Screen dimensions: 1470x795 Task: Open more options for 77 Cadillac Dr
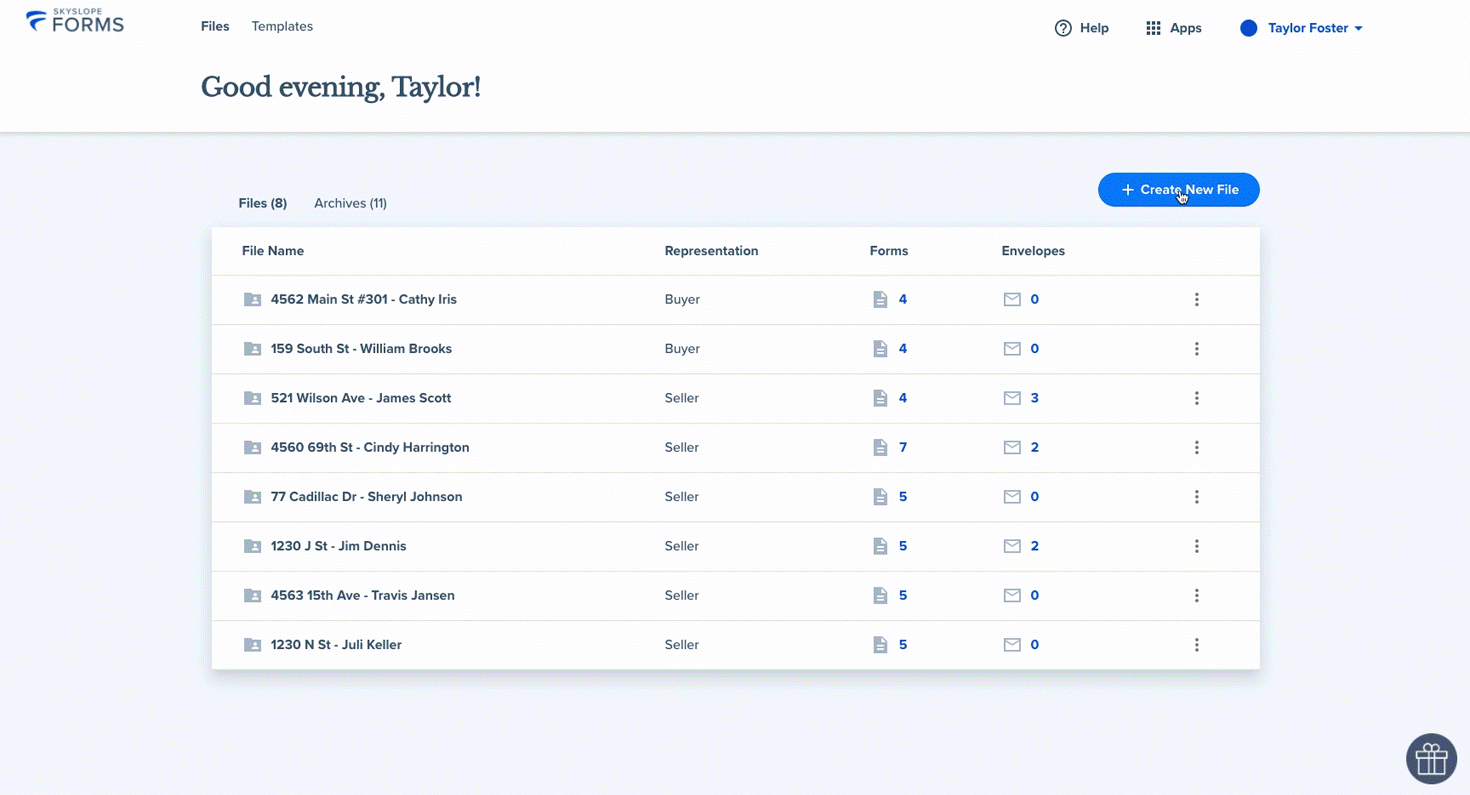click(1196, 497)
